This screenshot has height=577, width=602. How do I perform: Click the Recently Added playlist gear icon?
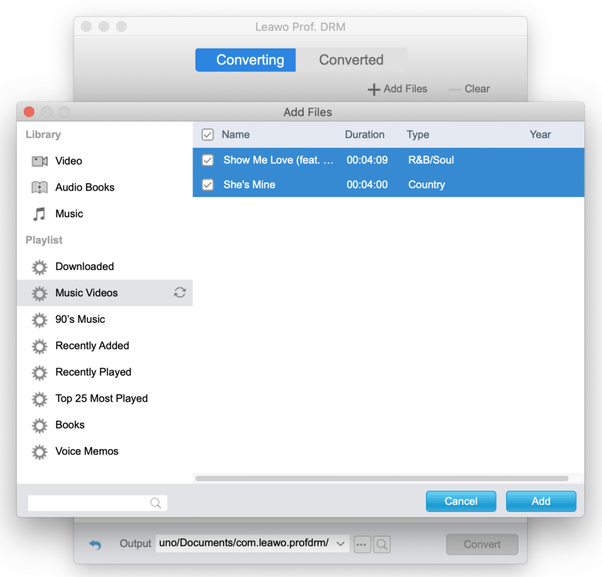tap(40, 346)
